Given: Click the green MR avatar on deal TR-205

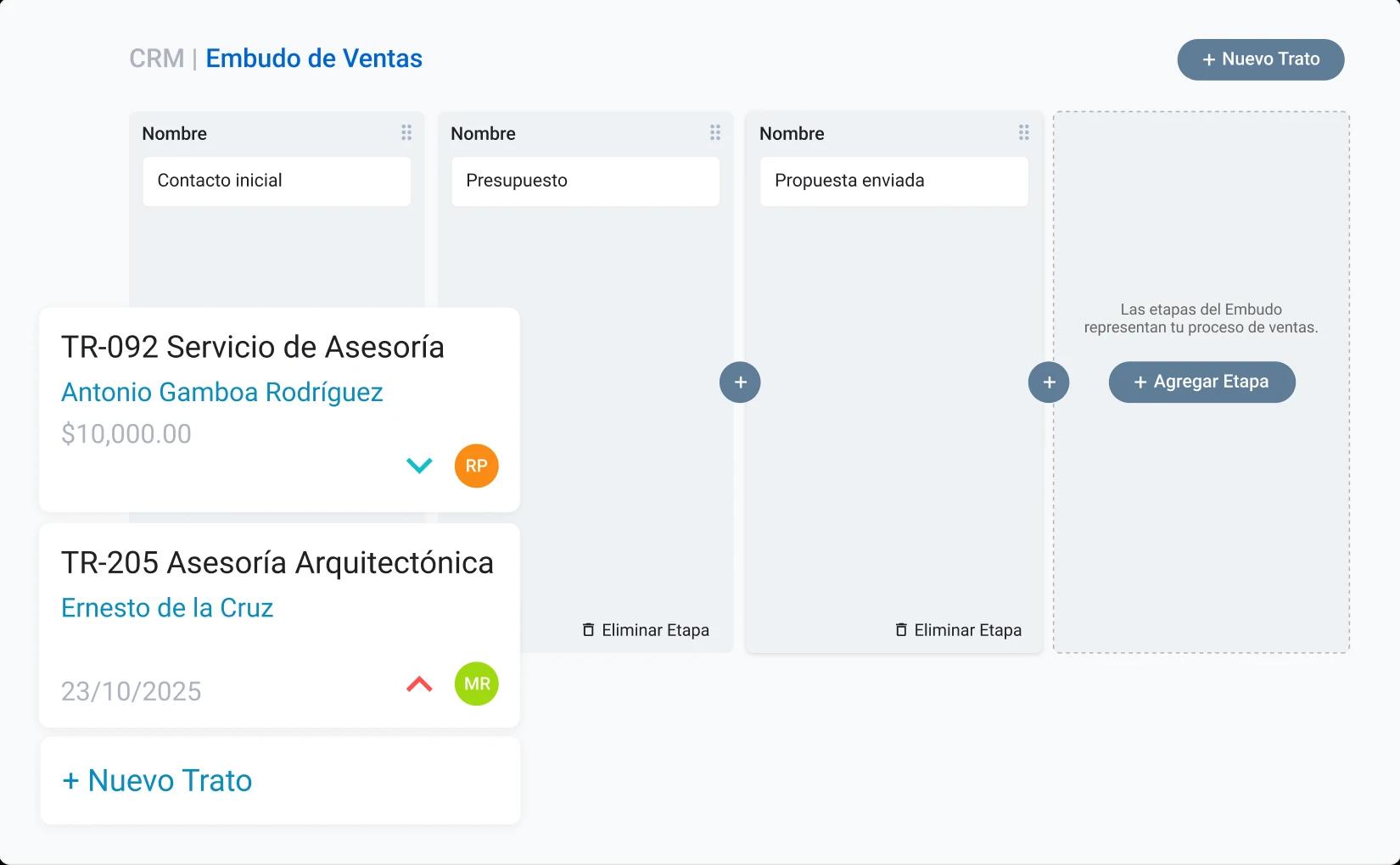Looking at the screenshot, I should coord(476,684).
